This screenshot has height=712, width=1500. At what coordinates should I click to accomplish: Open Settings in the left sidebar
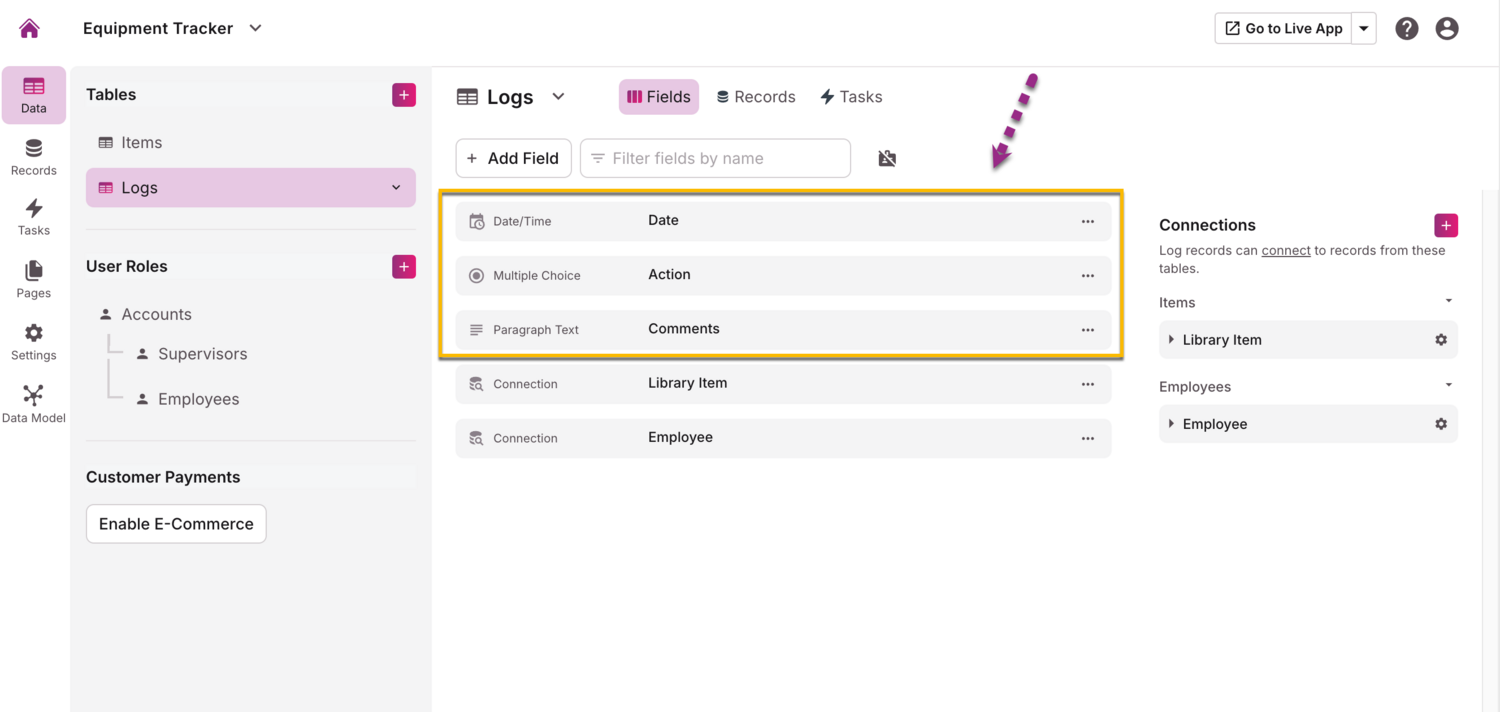click(x=33, y=341)
